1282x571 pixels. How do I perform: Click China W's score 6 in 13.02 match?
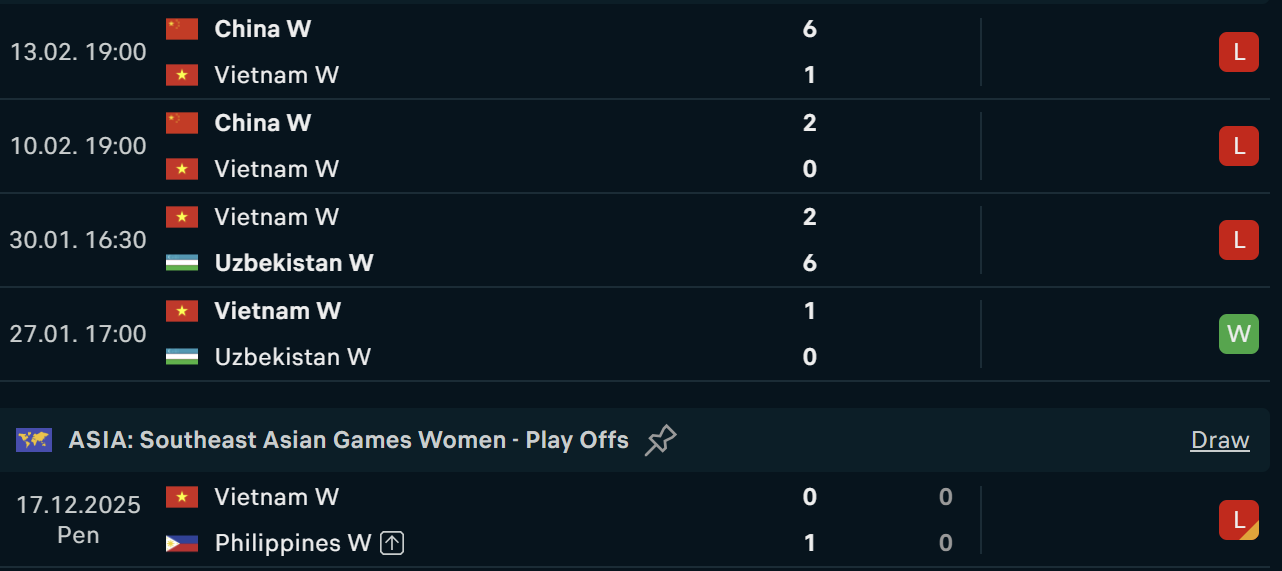point(809,29)
